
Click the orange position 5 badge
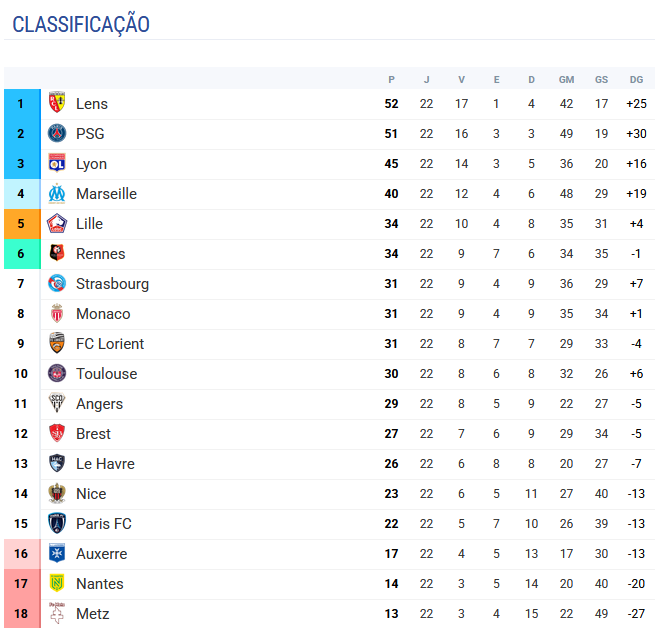coord(21,223)
